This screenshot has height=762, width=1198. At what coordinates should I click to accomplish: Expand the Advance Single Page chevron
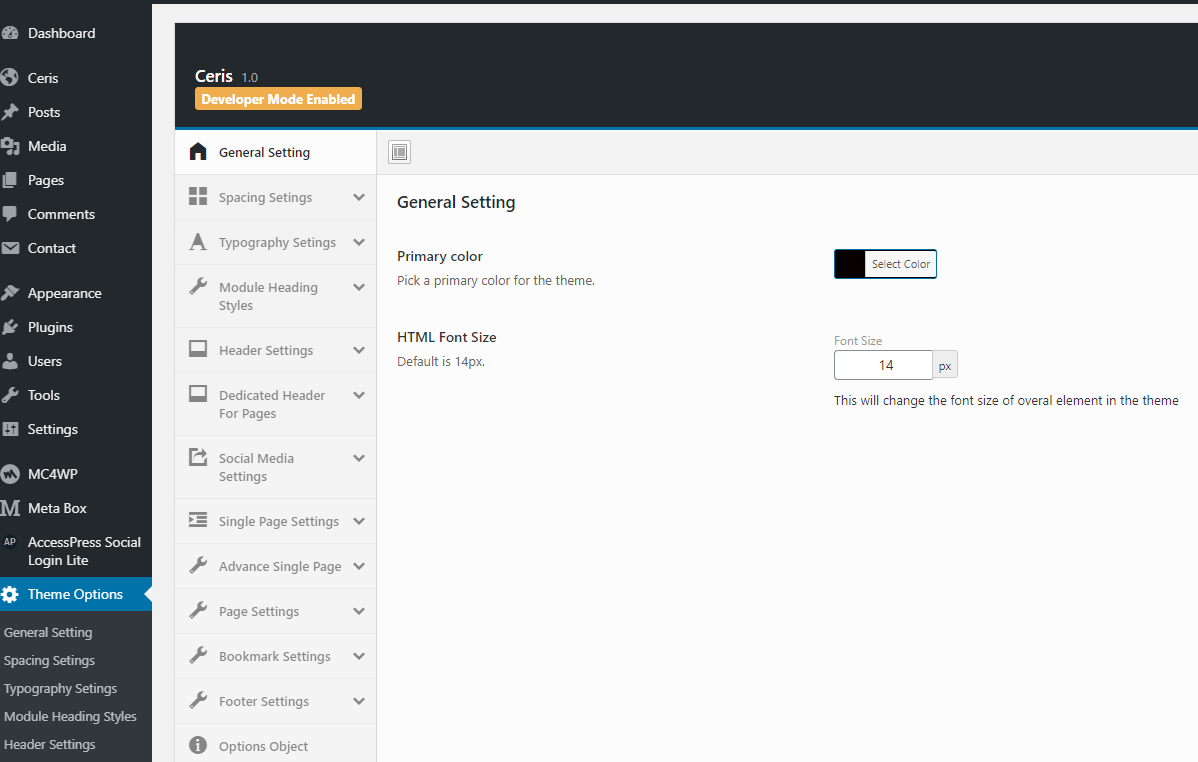pos(358,566)
